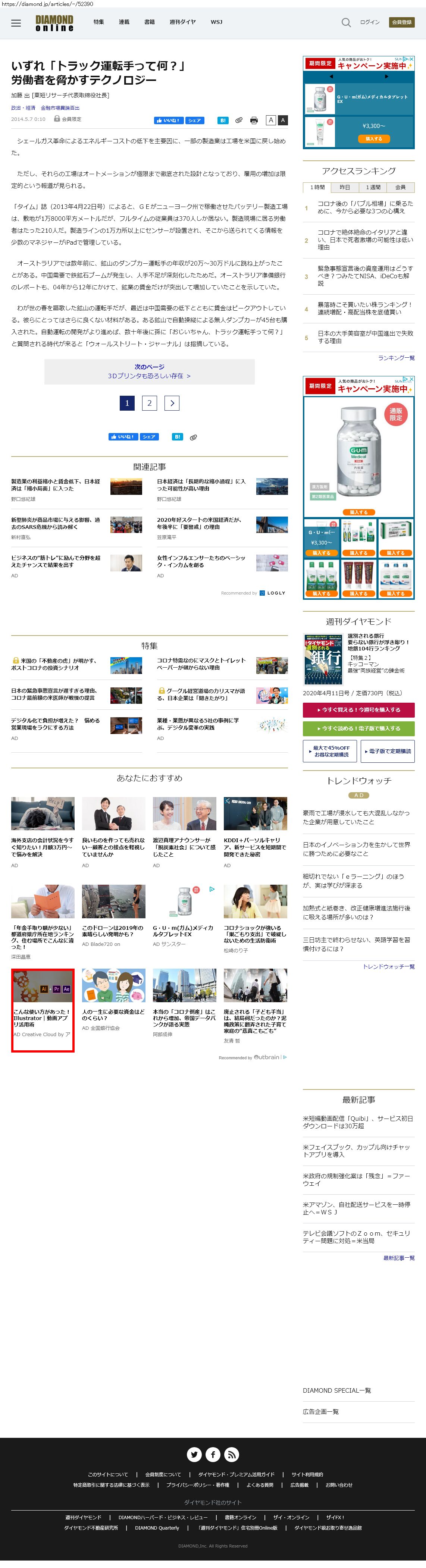The image size is (426, 1568).
Task: Open the hamburger menu icon
Action: [x=16, y=23]
